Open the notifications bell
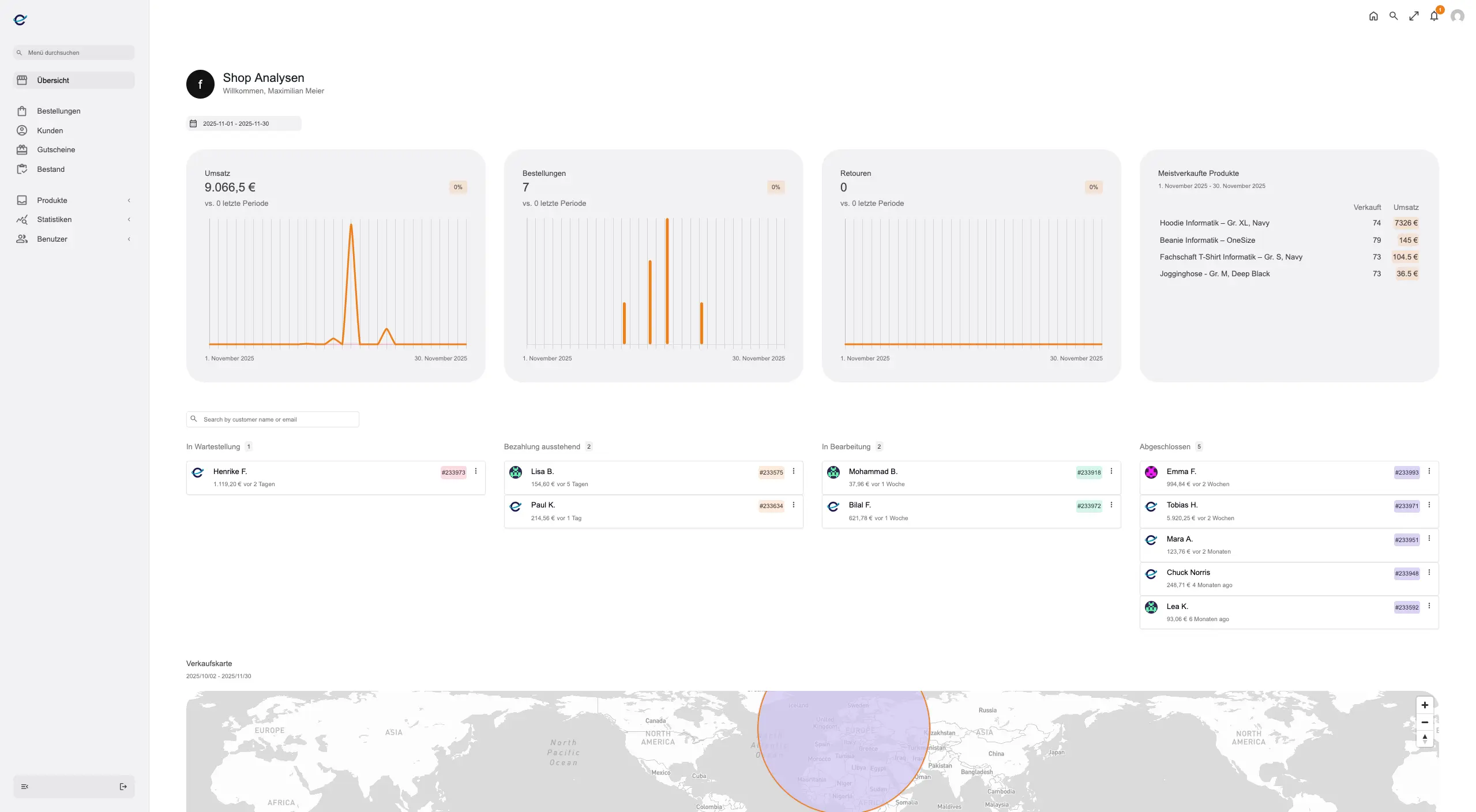The image size is (1476, 812). [1434, 16]
